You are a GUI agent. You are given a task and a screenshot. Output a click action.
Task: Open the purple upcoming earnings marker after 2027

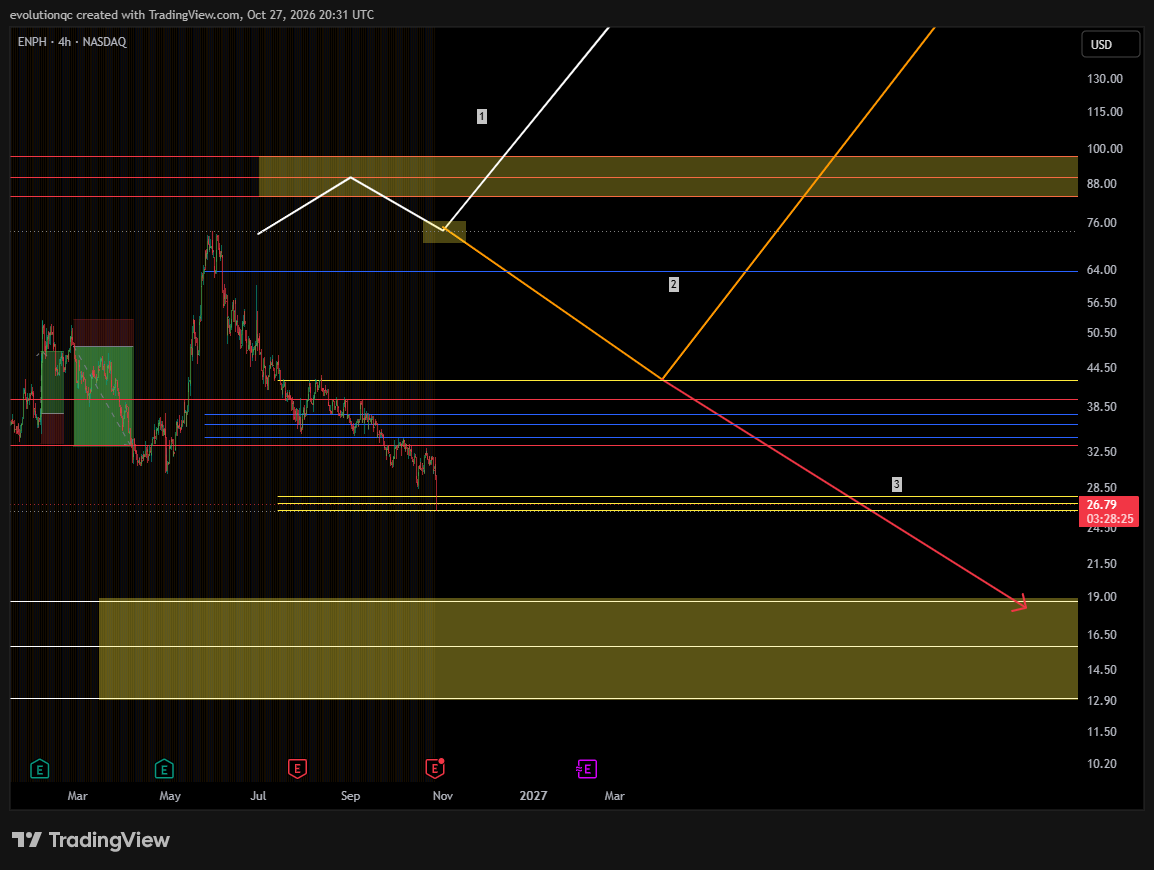pyautogui.click(x=587, y=769)
